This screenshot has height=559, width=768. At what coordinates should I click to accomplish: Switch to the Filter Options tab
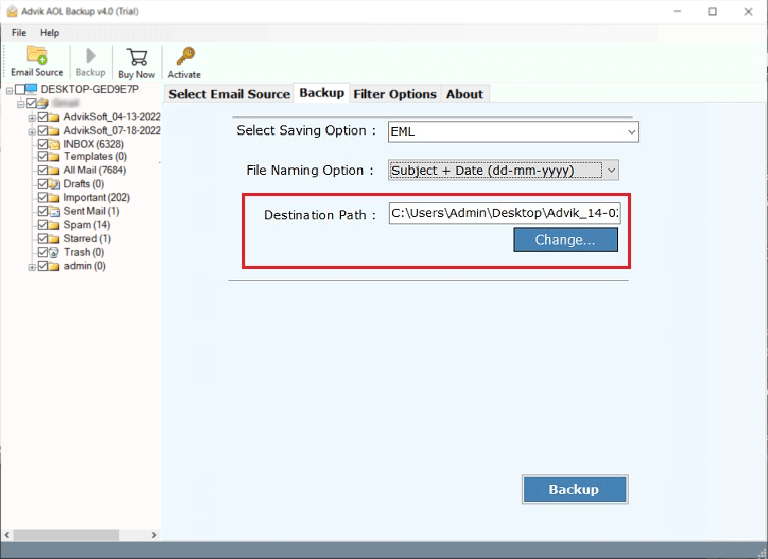(x=395, y=94)
